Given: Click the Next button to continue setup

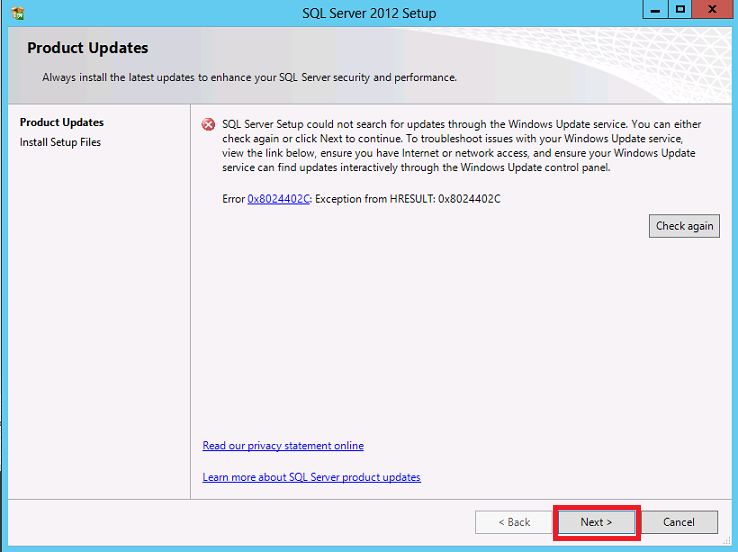Looking at the screenshot, I should coord(596,522).
